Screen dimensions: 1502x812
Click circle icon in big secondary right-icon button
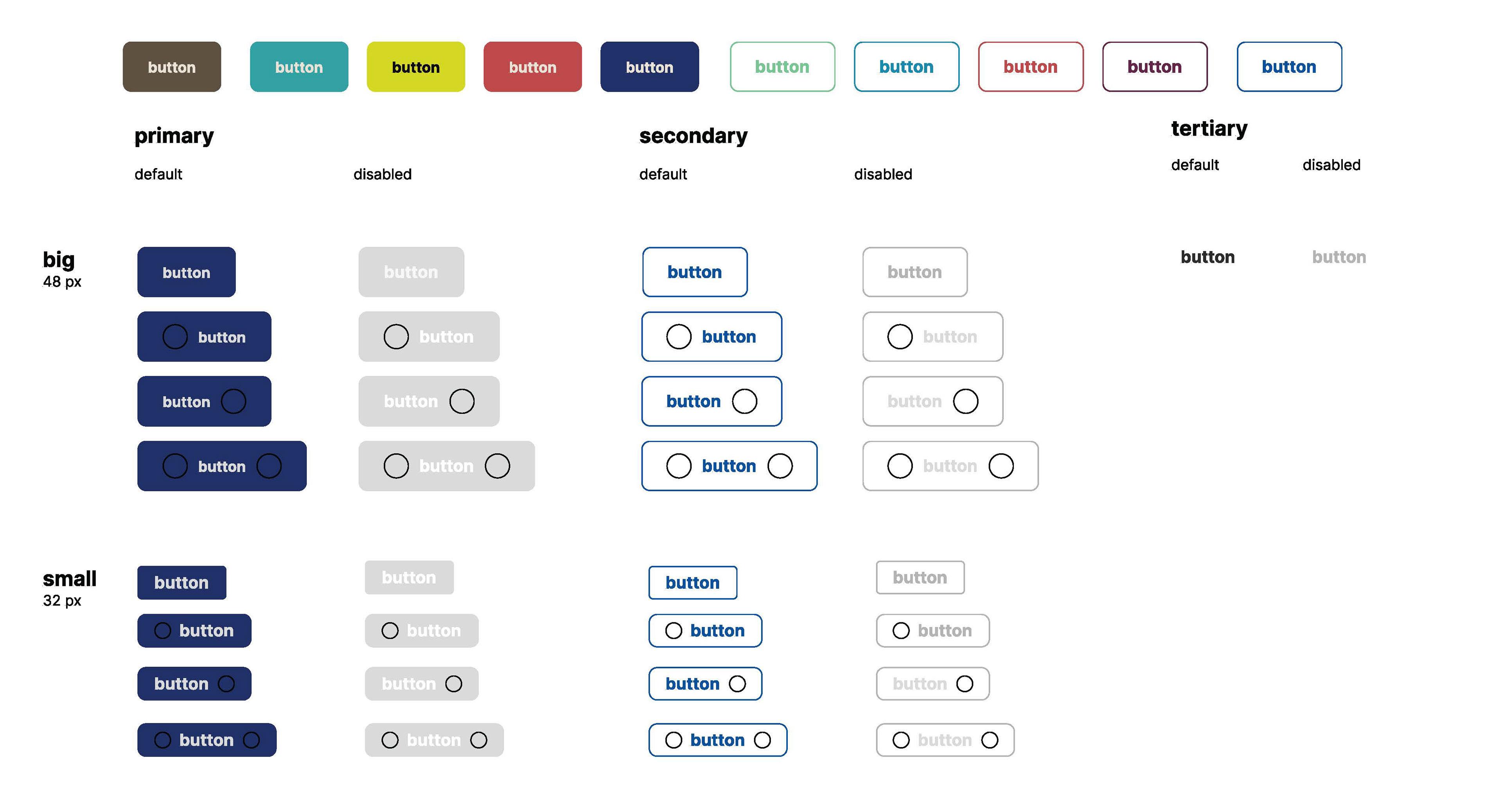tap(745, 402)
